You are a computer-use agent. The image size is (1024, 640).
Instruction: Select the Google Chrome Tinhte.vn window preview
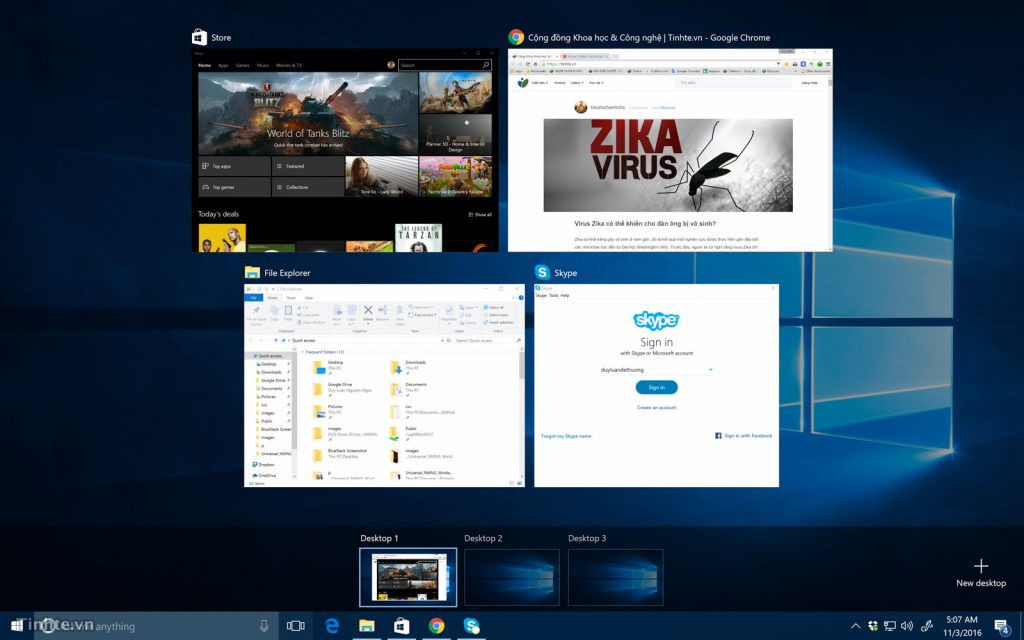(x=670, y=150)
